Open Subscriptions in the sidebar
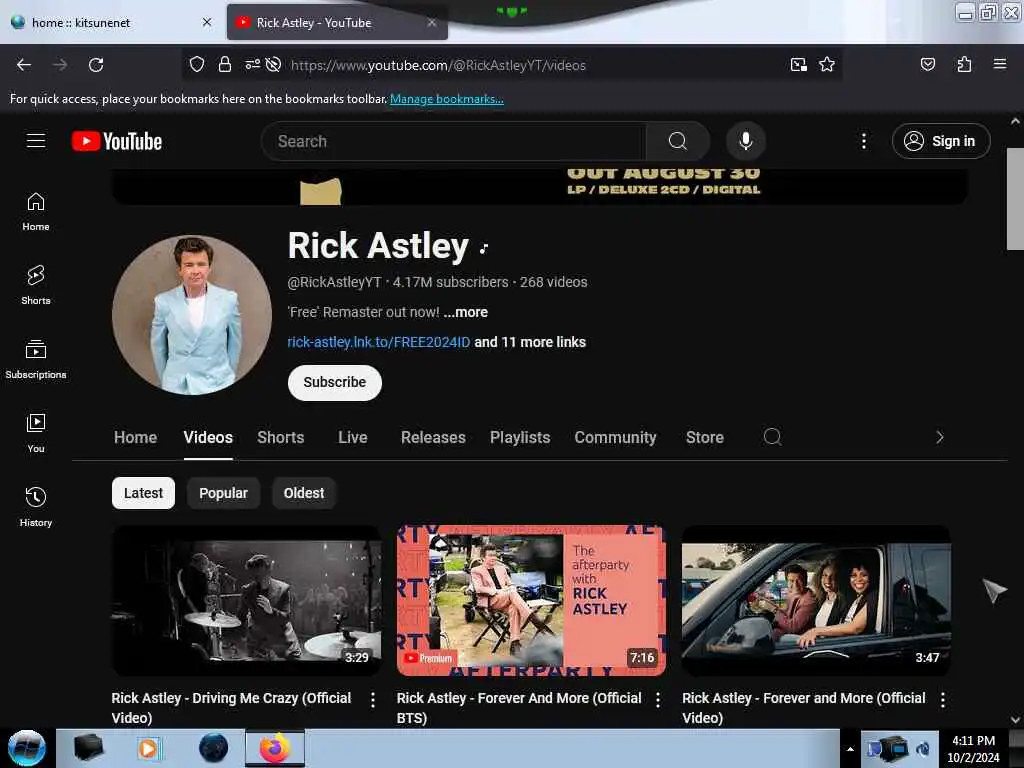Viewport: 1024px width, 768px height. [36, 359]
